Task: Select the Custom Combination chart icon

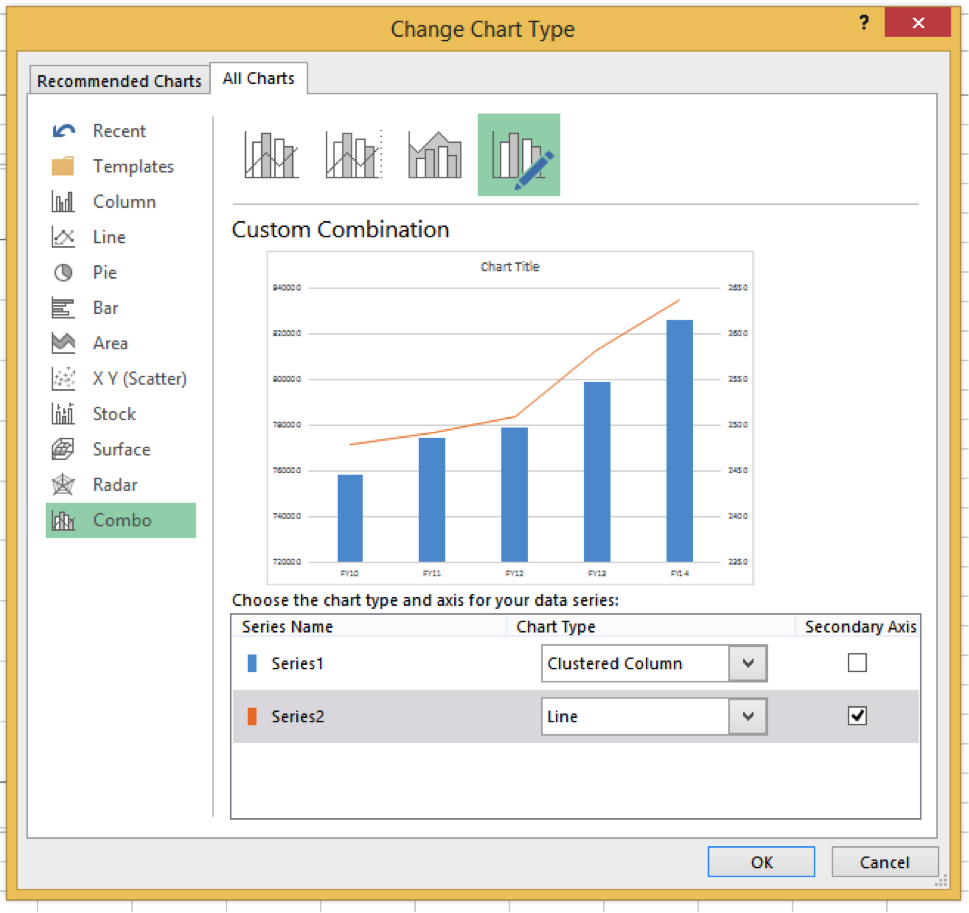Action: 518,155
